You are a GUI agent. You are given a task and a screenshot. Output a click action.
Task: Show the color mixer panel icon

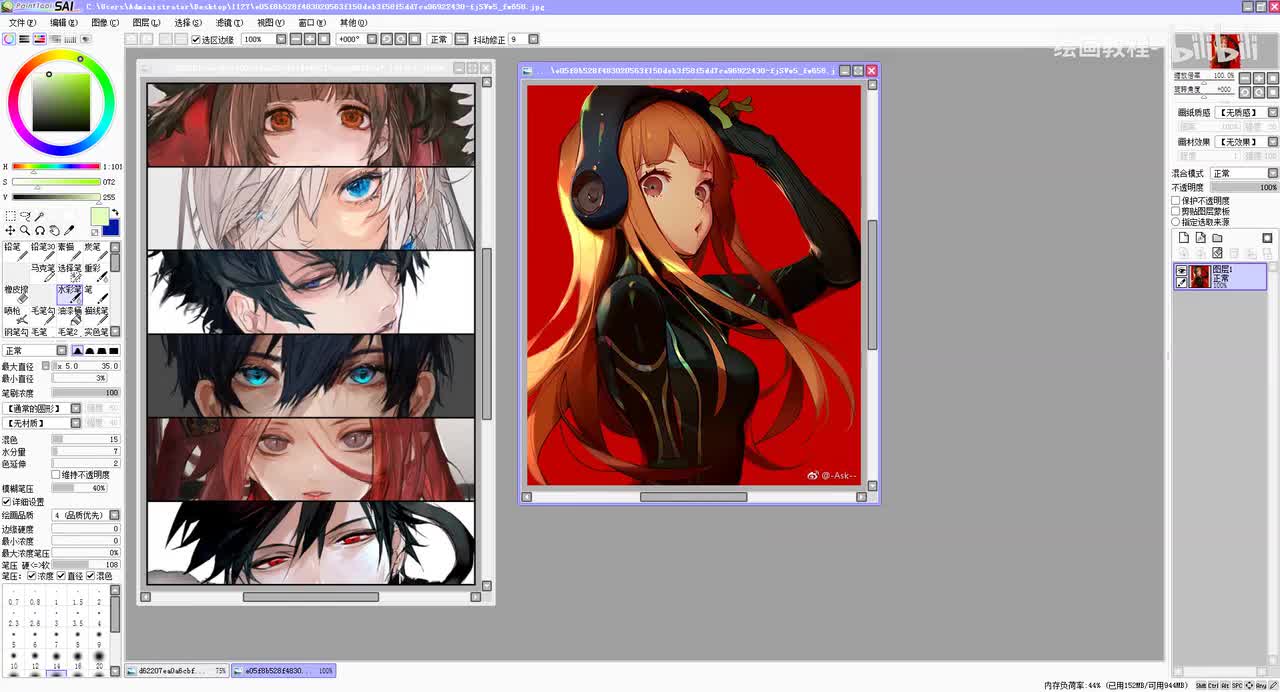[54, 39]
